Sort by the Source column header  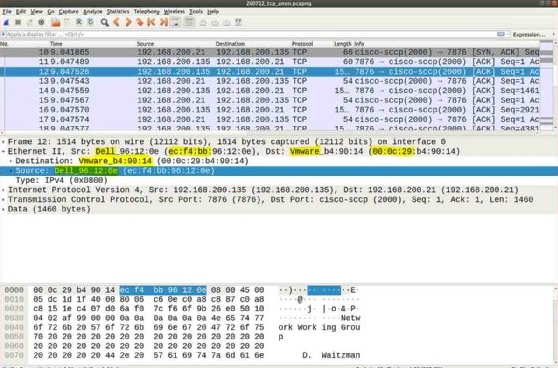[145, 44]
